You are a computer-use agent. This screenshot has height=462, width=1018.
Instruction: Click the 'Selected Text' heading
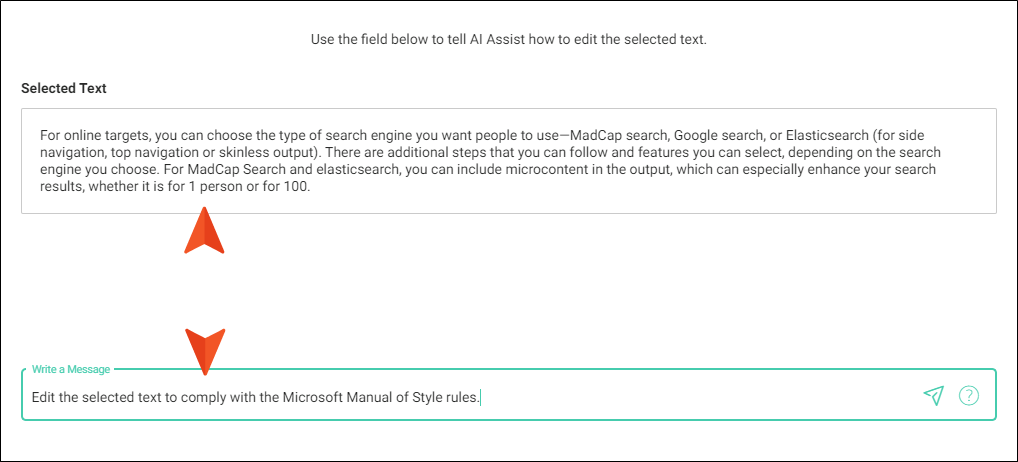tap(64, 88)
